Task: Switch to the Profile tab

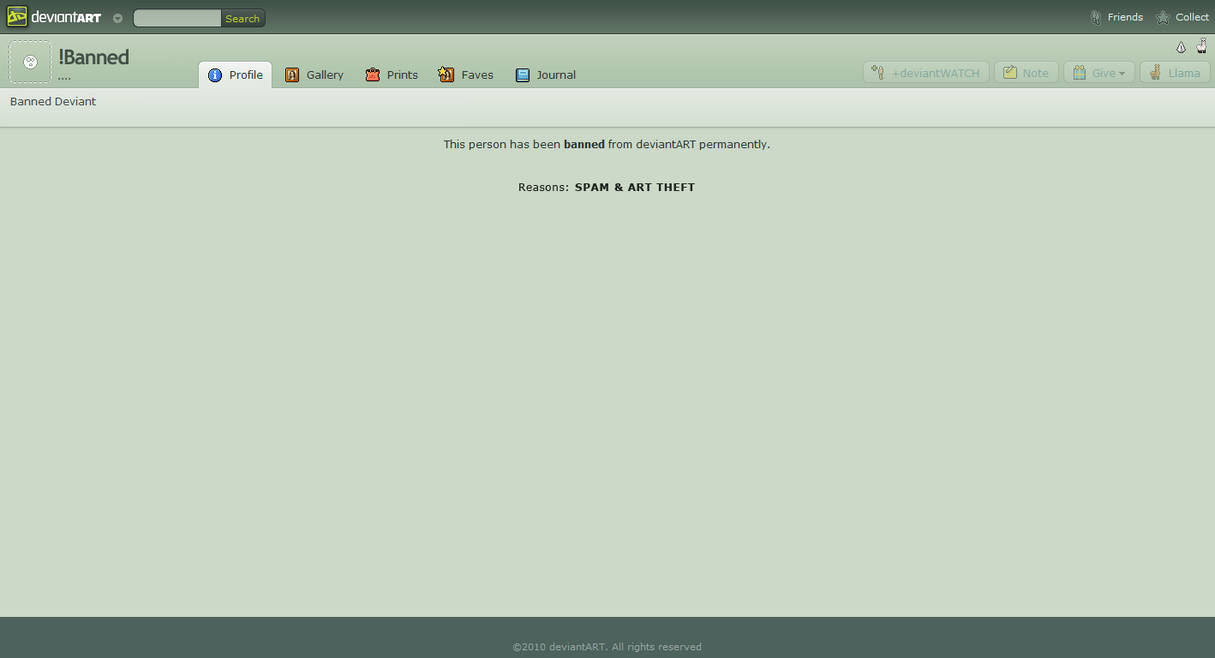Action: (x=235, y=75)
